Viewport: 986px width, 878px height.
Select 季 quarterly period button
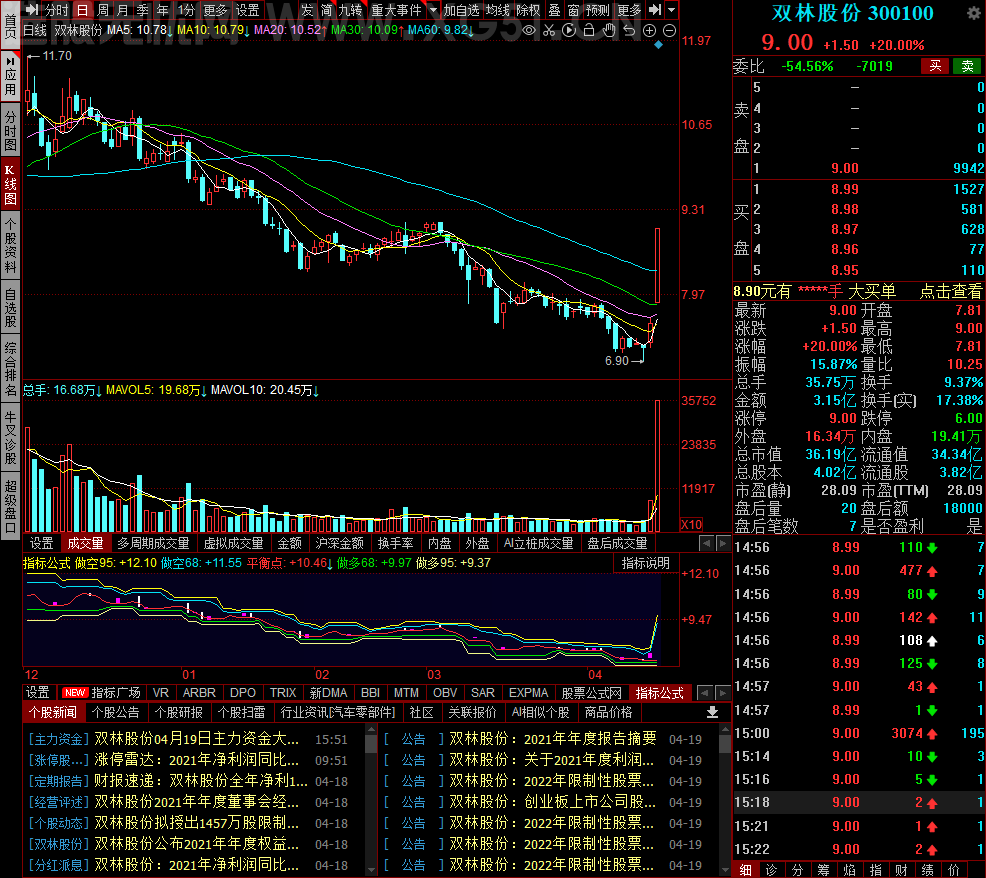coord(143,10)
